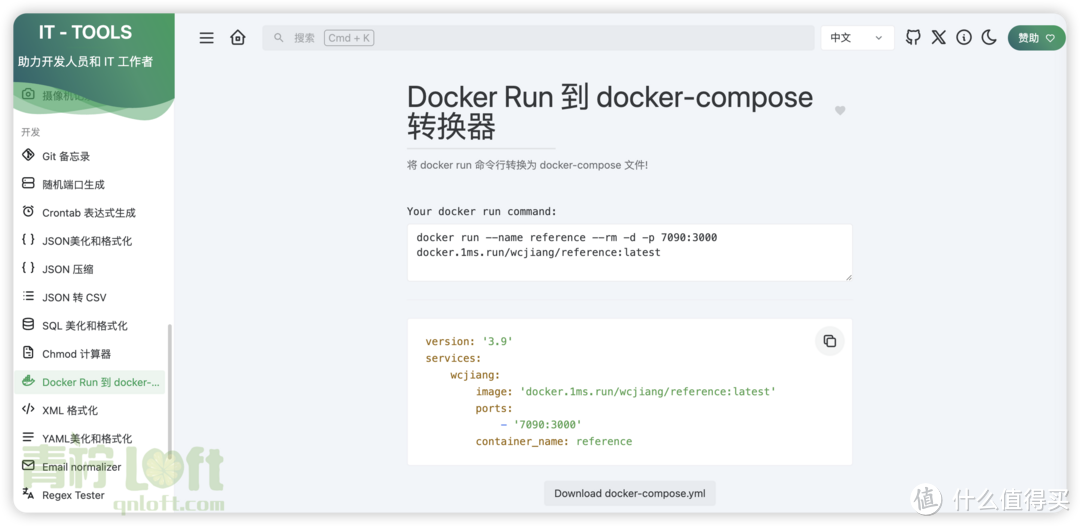Select Chmod 计算器 from sidebar
This screenshot has width=1080, height=526.
click(x=76, y=354)
